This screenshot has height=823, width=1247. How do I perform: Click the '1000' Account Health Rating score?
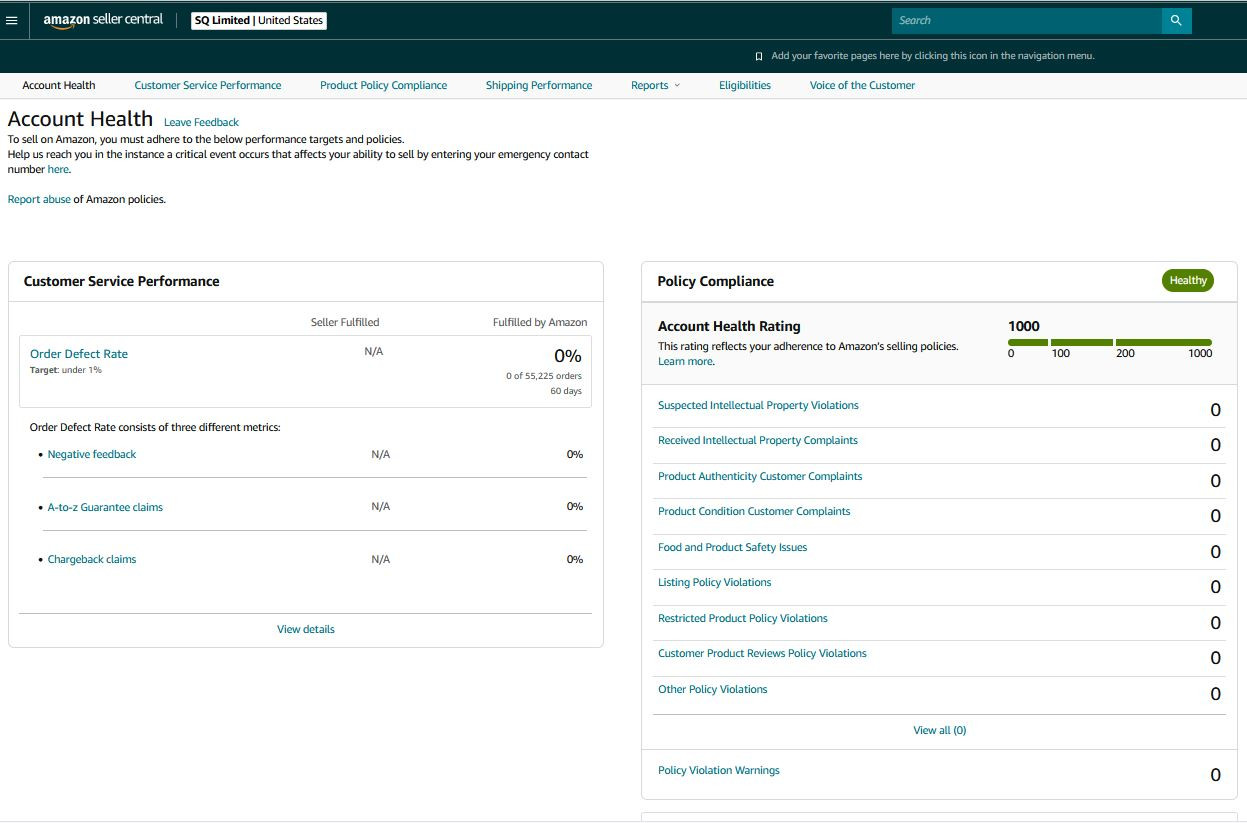pos(1024,326)
